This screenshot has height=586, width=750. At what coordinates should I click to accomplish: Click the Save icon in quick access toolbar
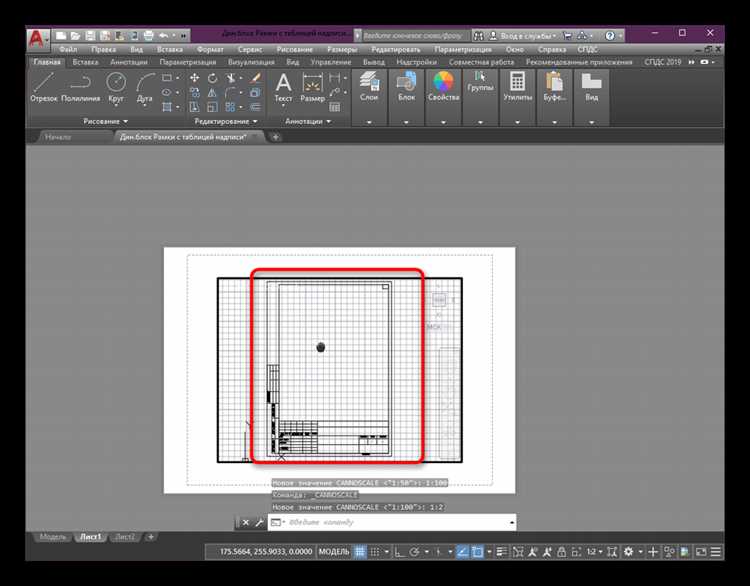[90, 36]
